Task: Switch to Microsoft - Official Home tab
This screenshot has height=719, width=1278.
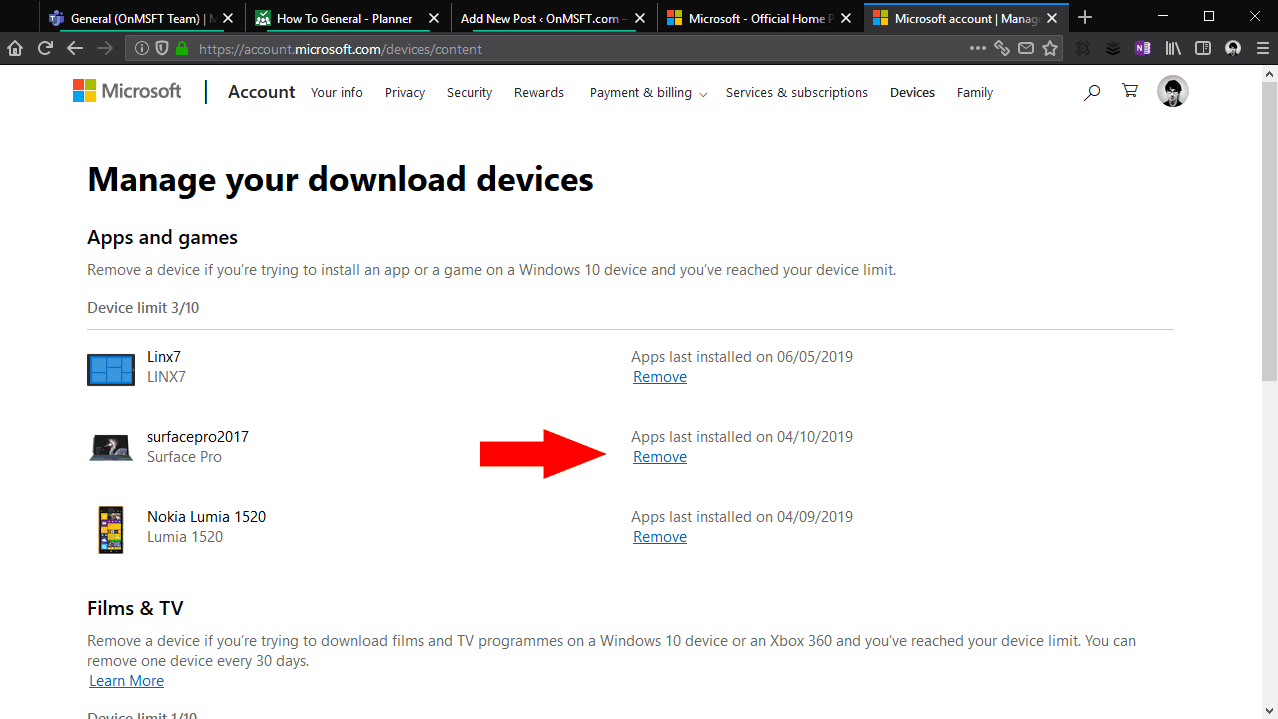Action: tap(759, 18)
